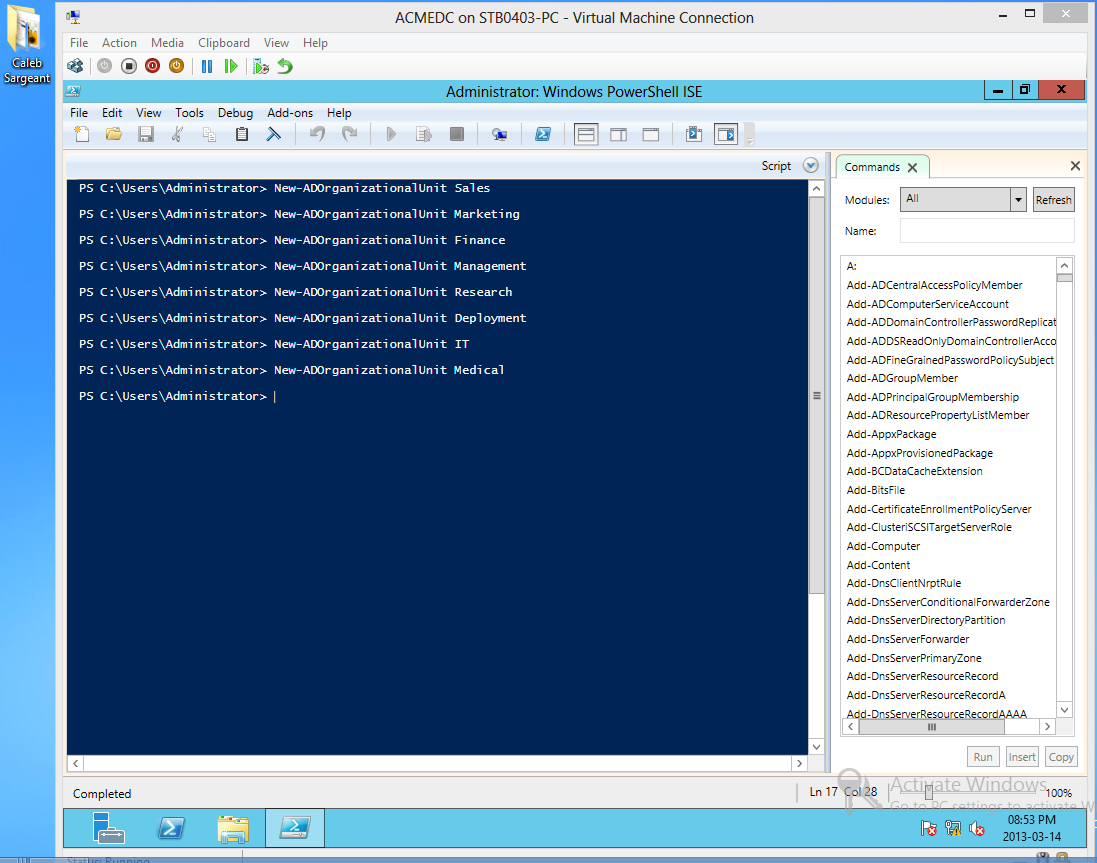Image resolution: width=1097 pixels, height=863 pixels.
Task: Open the VM Connection Clipboard menu
Action: click(x=223, y=43)
